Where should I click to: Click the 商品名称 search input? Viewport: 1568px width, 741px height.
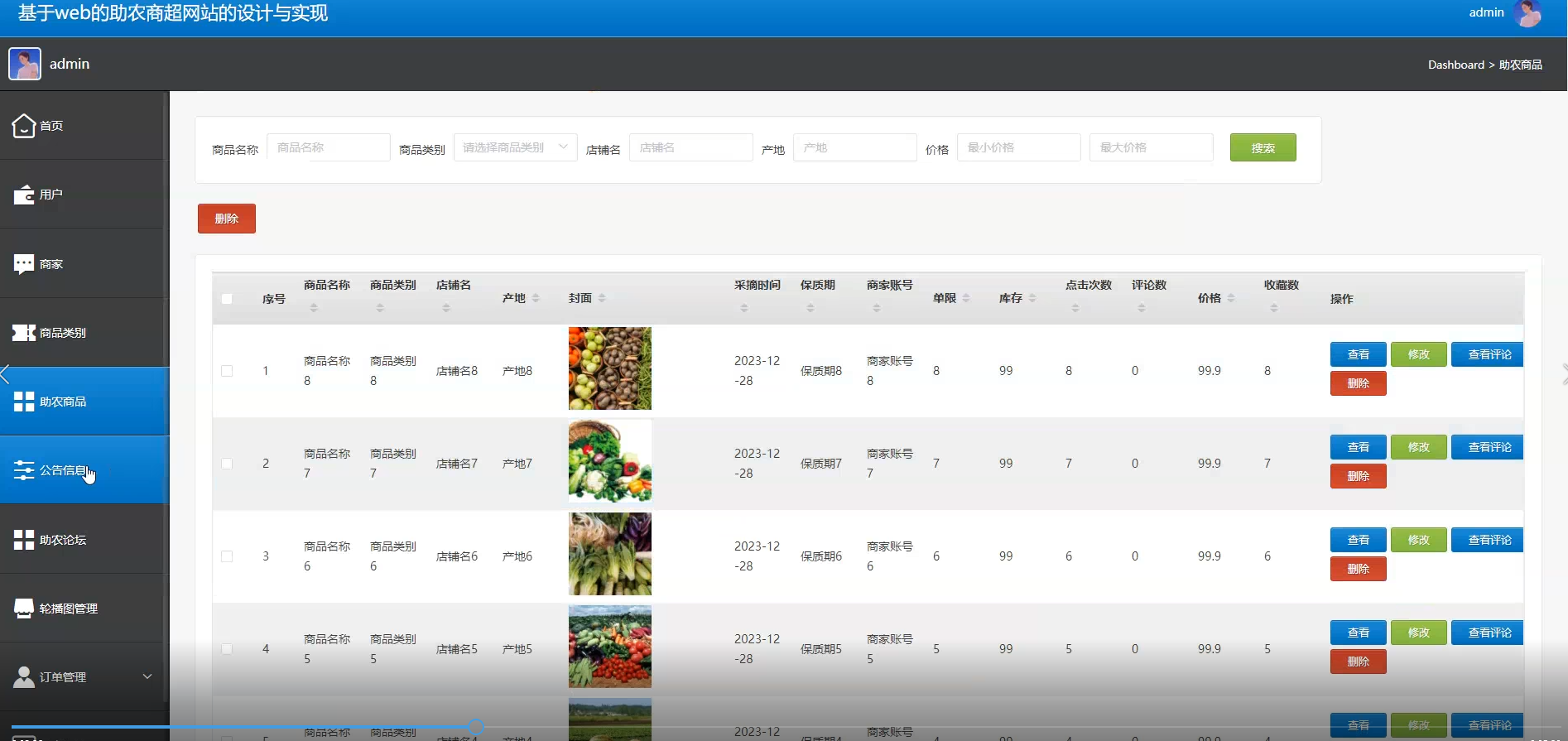pos(328,147)
